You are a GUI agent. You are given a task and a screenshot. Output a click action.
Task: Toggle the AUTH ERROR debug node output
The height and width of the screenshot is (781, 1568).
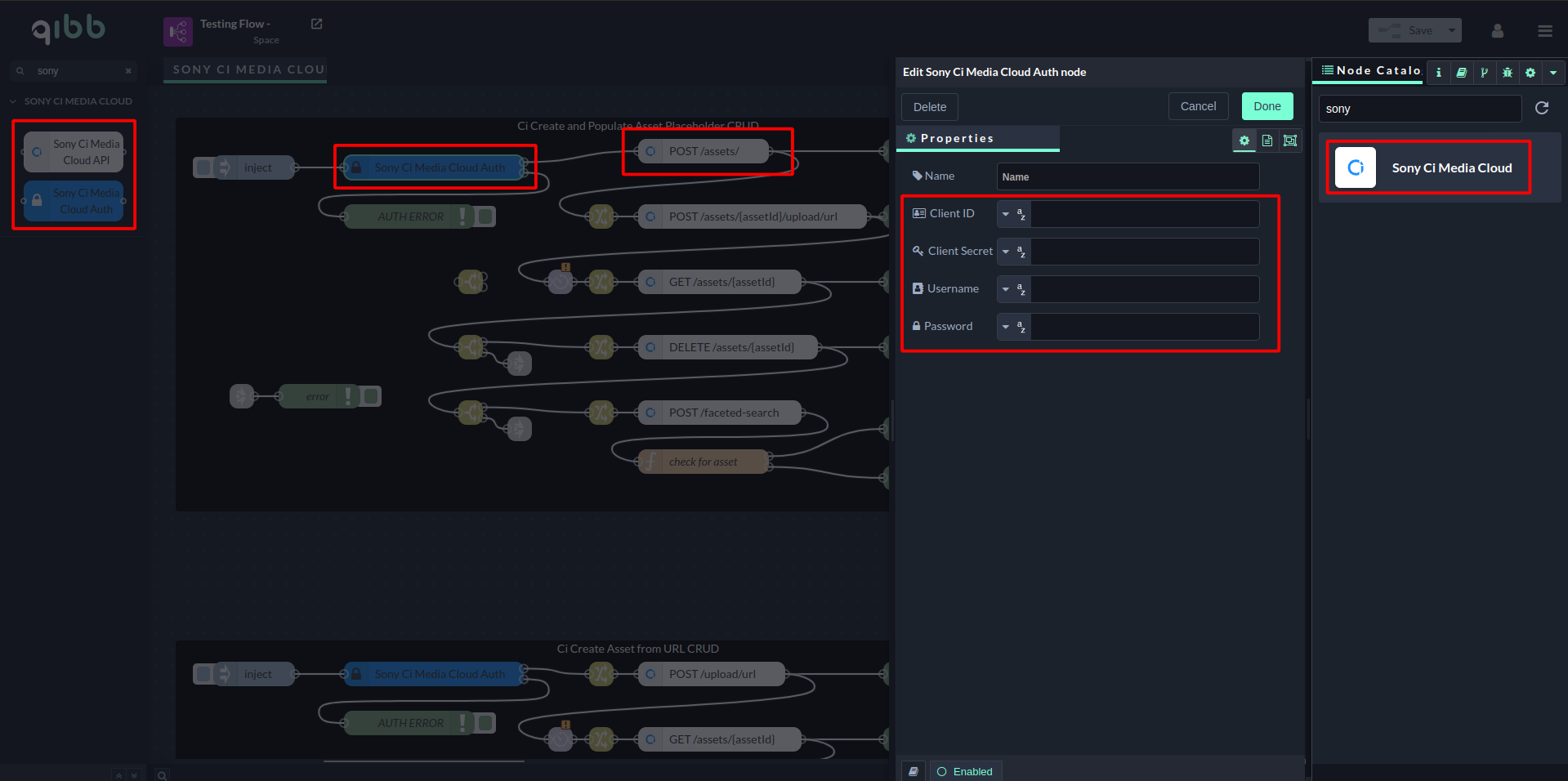(486, 216)
